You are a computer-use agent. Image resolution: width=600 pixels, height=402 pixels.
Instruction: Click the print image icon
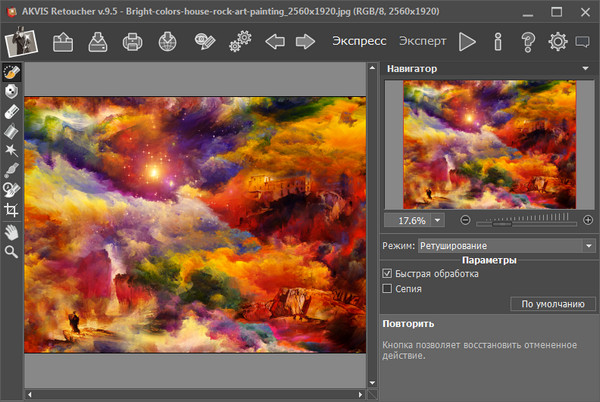(x=133, y=42)
